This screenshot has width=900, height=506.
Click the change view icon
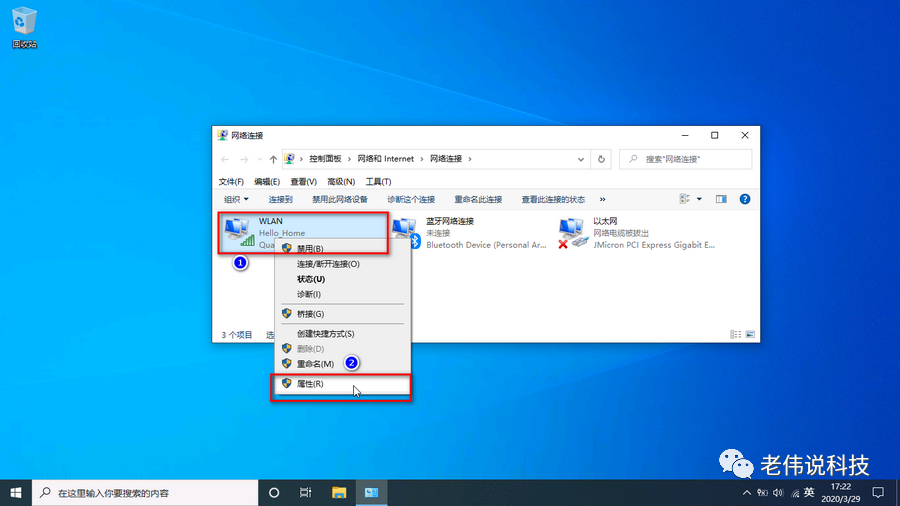(x=684, y=199)
